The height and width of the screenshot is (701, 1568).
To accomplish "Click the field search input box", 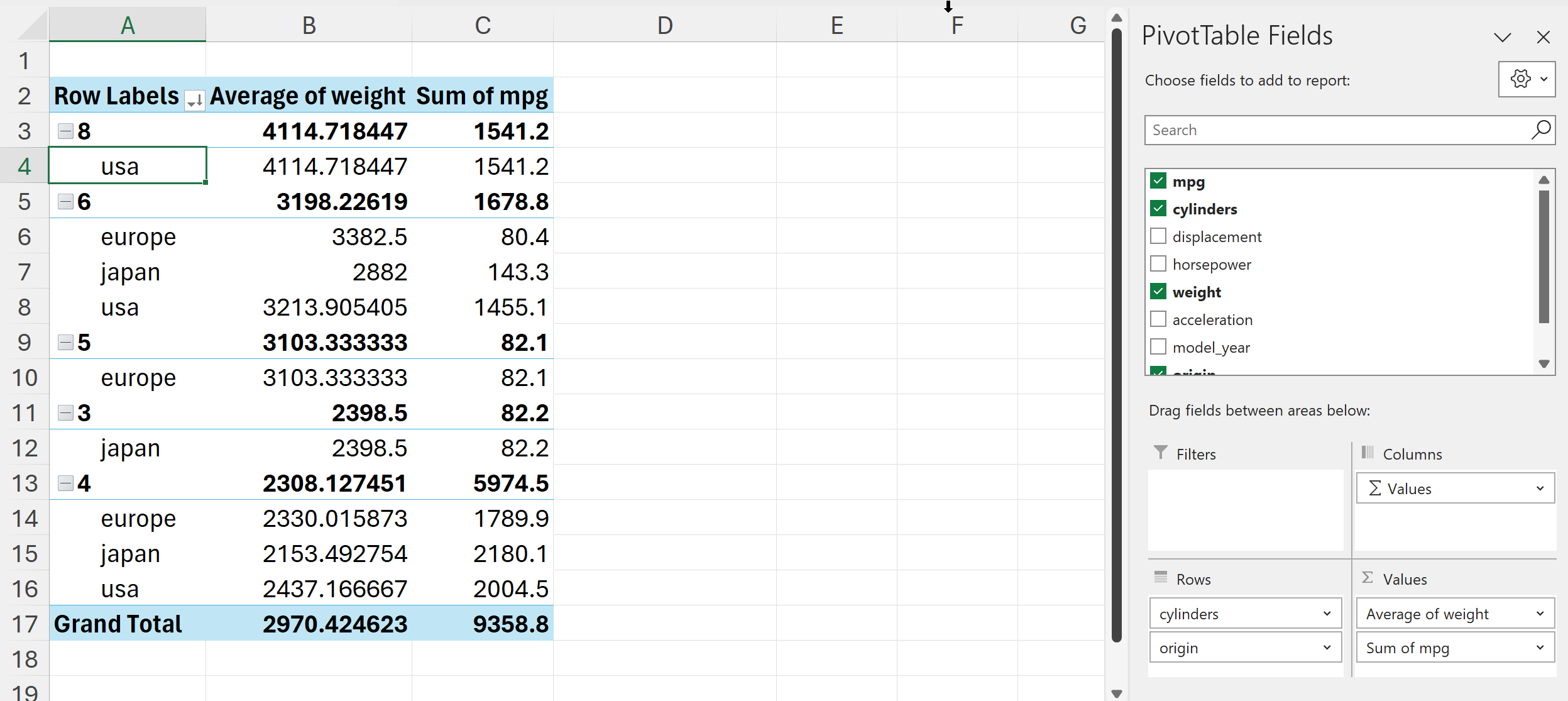I will (1332, 130).
